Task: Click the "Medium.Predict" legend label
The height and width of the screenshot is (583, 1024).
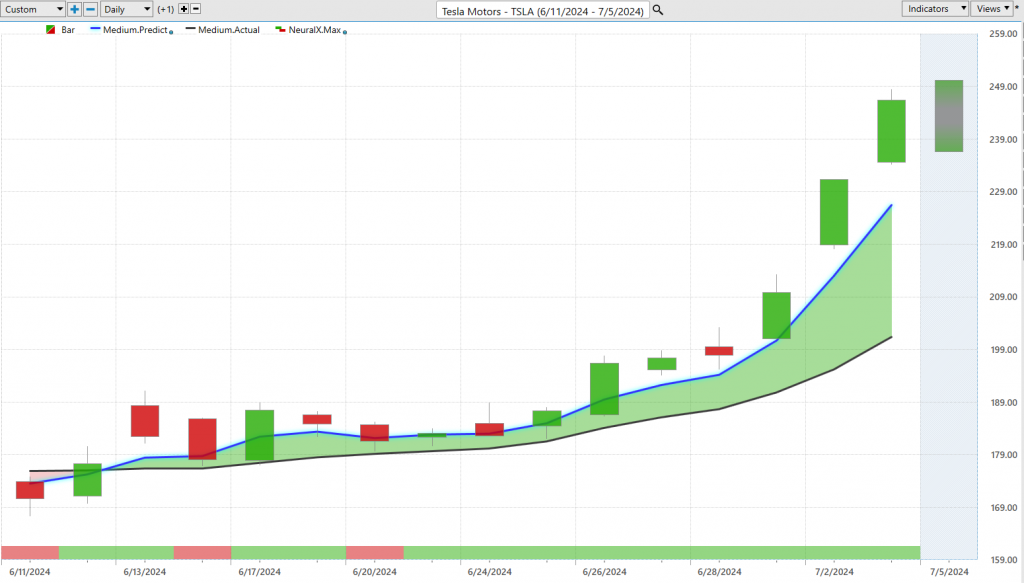Action: (135, 30)
